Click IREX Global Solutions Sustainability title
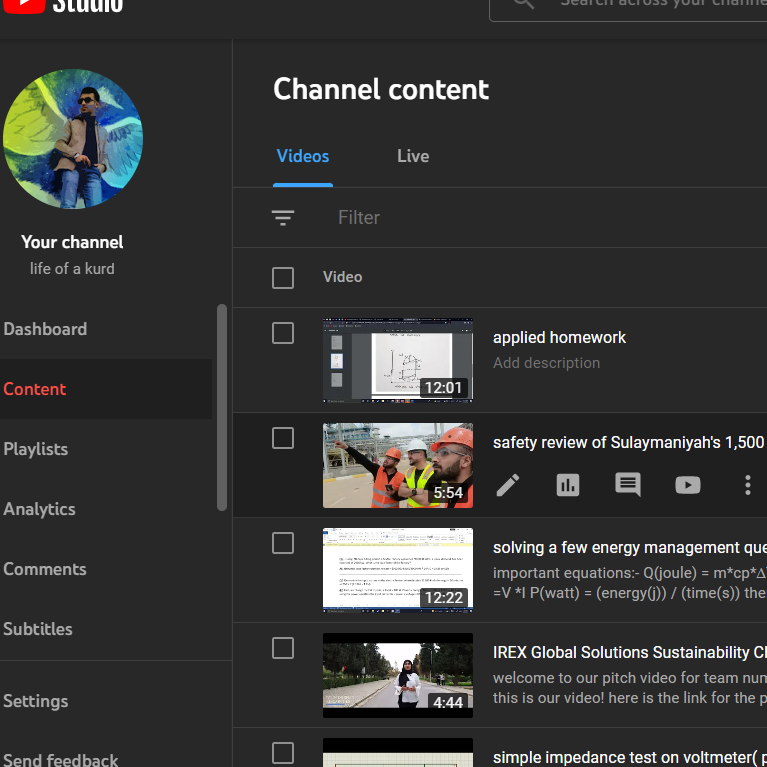 click(x=630, y=652)
